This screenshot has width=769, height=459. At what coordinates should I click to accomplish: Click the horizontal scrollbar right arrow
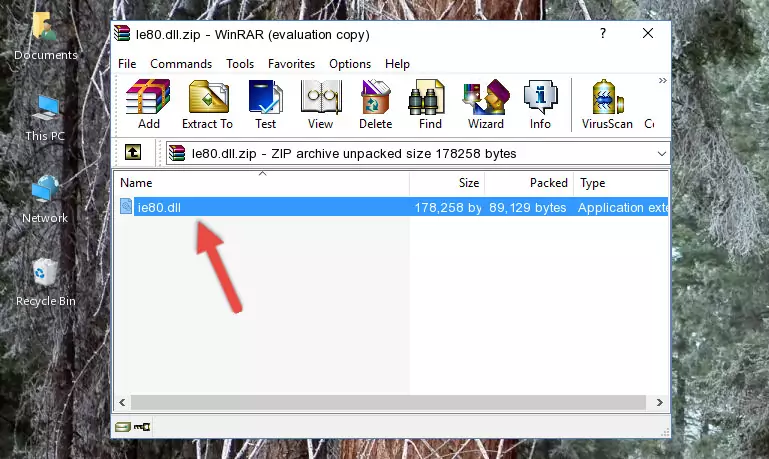pos(660,403)
